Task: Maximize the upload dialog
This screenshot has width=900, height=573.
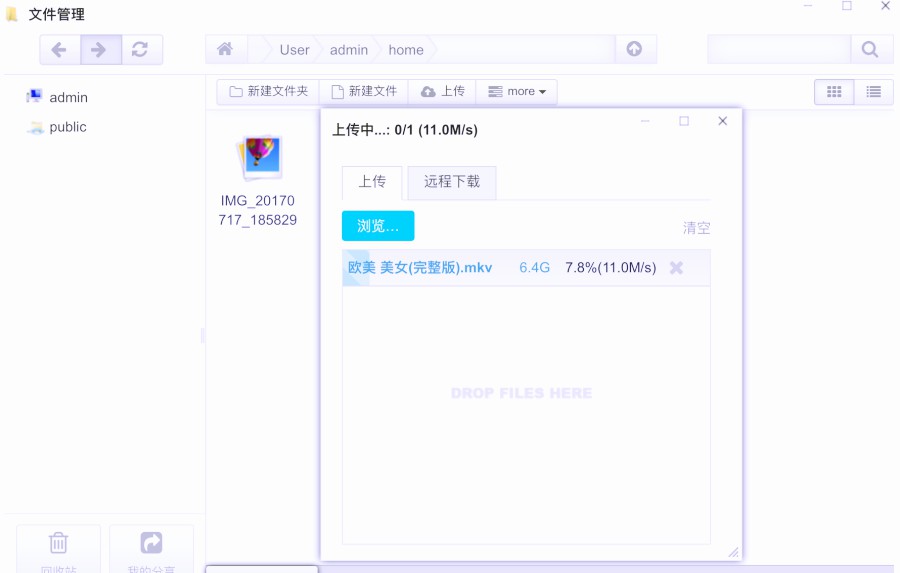Action: [684, 121]
